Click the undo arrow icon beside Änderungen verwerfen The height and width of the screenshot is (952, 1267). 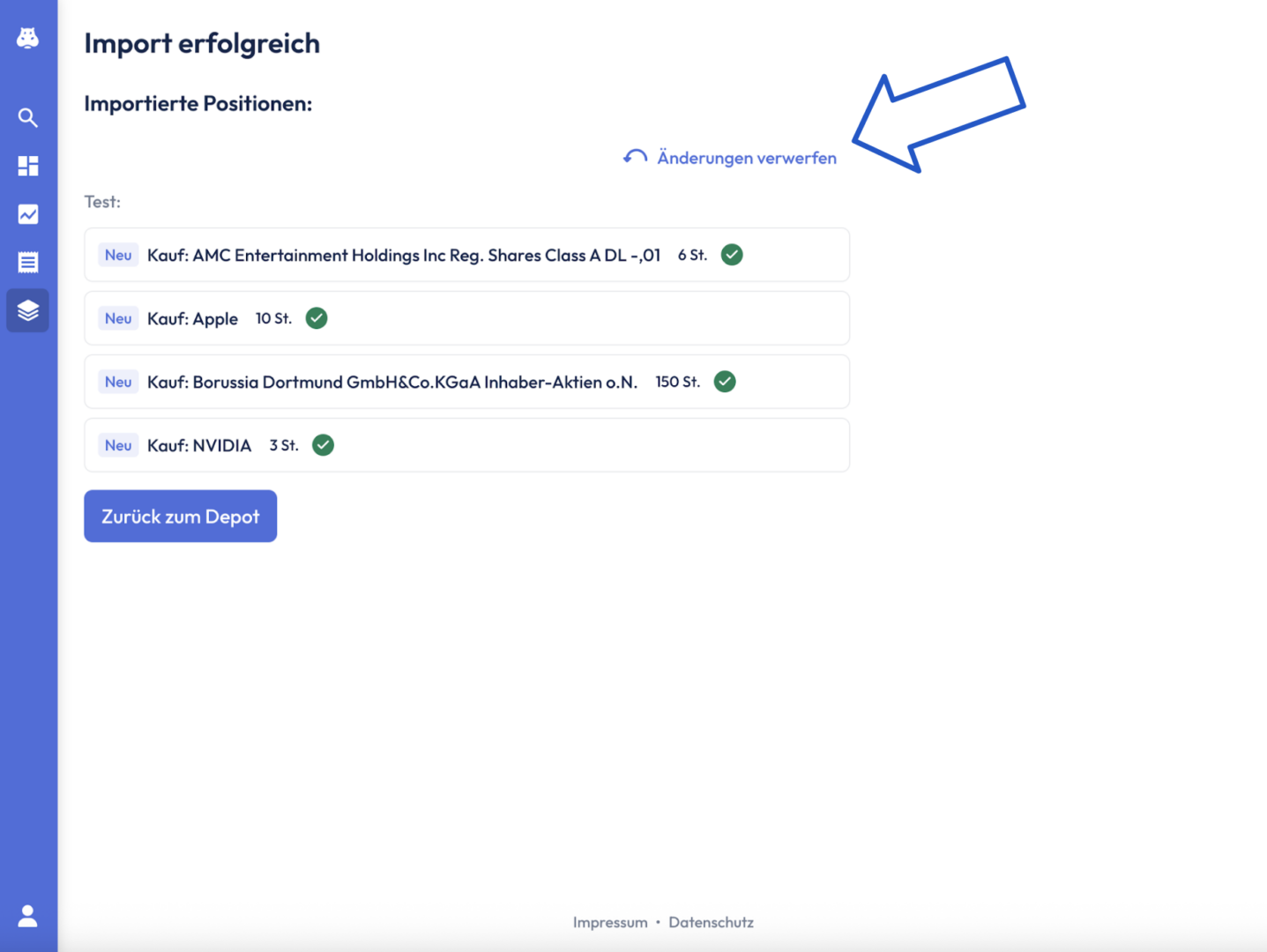coord(635,158)
